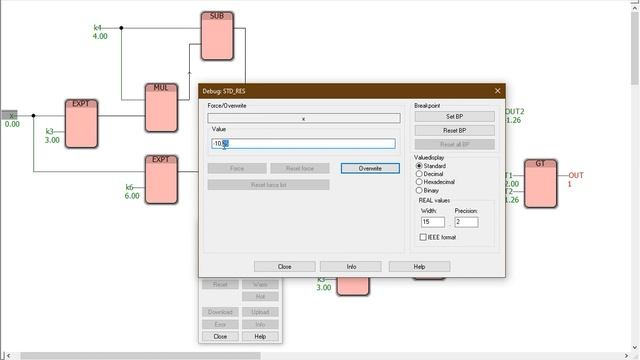Select the SUB function block
The height and width of the screenshot is (360, 640).
click(217, 36)
